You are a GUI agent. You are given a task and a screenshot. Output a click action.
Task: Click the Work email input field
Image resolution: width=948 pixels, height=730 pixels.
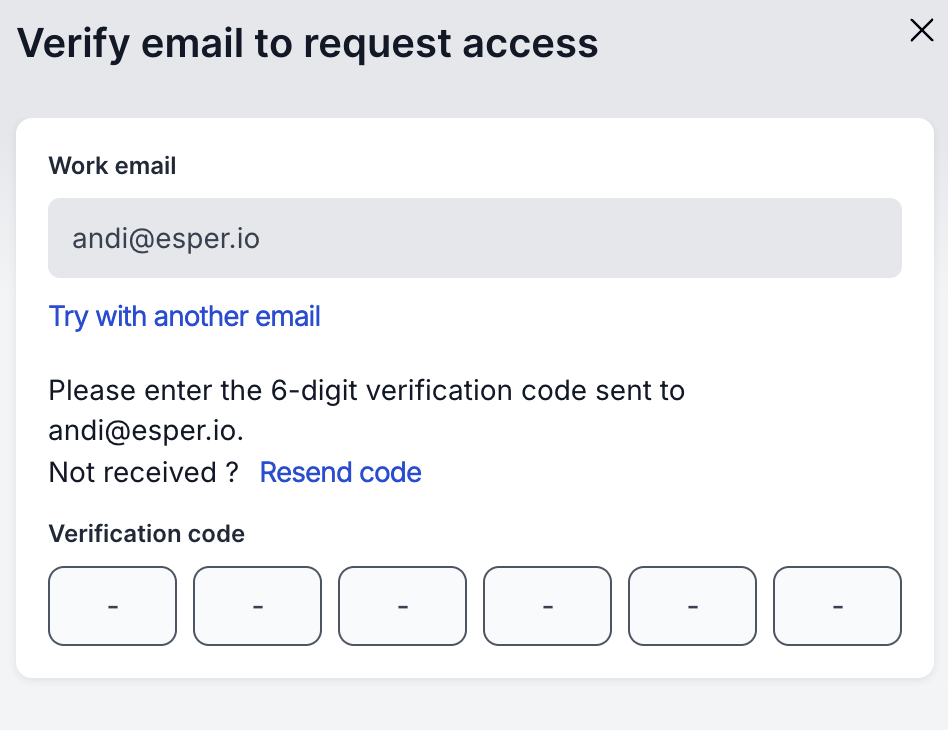475,238
